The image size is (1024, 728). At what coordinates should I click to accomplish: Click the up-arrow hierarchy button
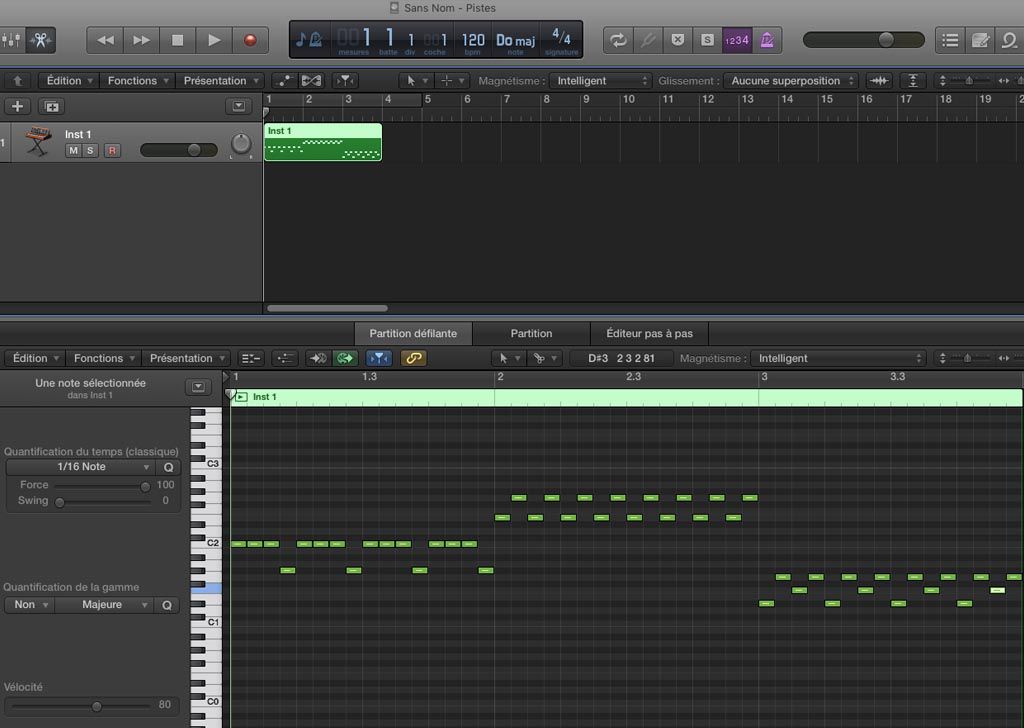click(18, 80)
